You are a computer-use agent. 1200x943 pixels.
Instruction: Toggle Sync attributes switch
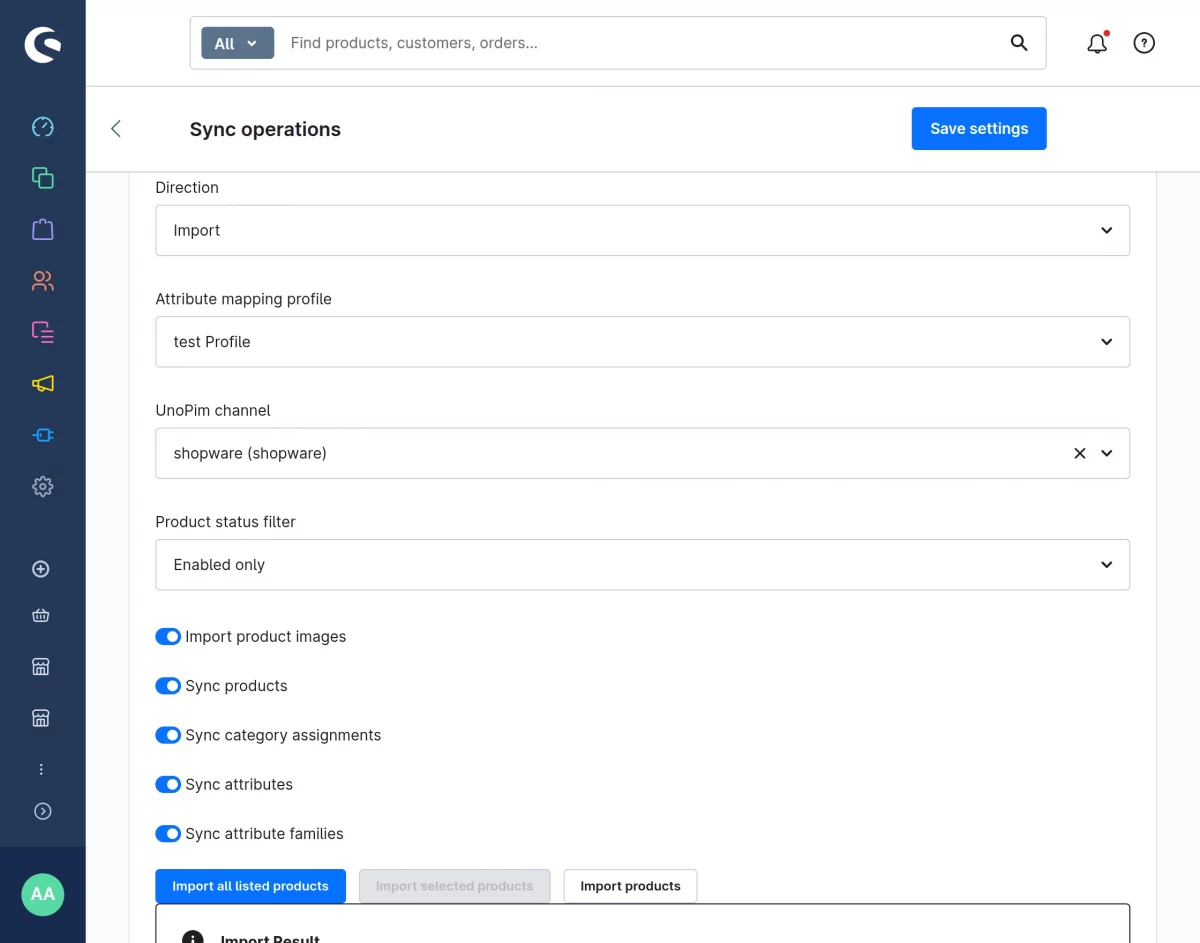click(168, 784)
